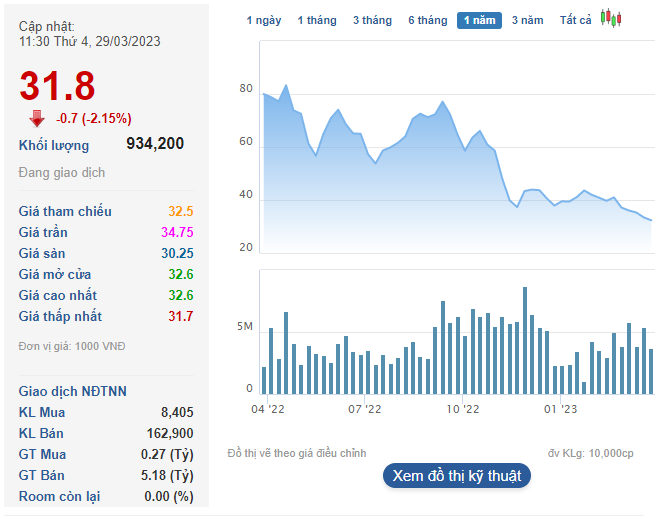Show the '6 tháng' chart range
The height and width of the screenshot is (517, 665).
[x=427, y=20]
